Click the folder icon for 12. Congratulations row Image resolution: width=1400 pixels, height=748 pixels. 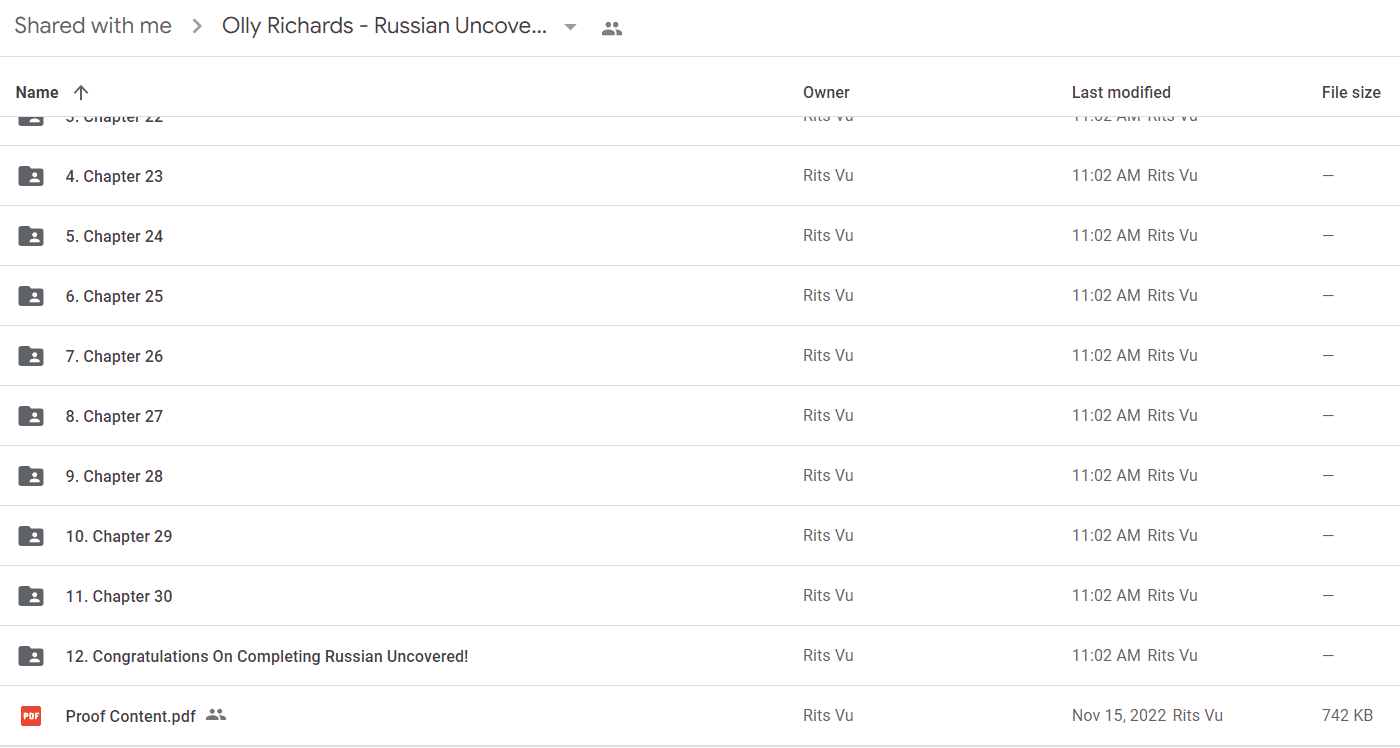[31, 656]
